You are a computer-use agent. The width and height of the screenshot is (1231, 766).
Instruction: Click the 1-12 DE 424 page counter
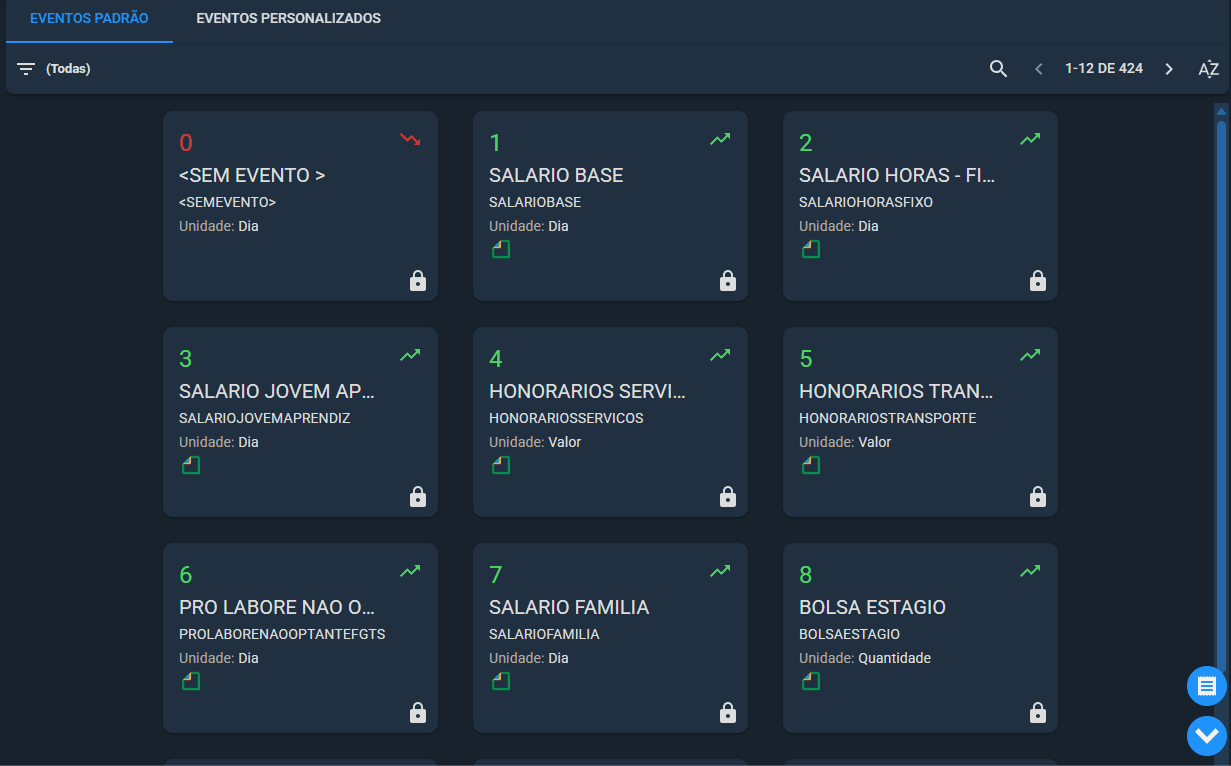(1104, 69)
